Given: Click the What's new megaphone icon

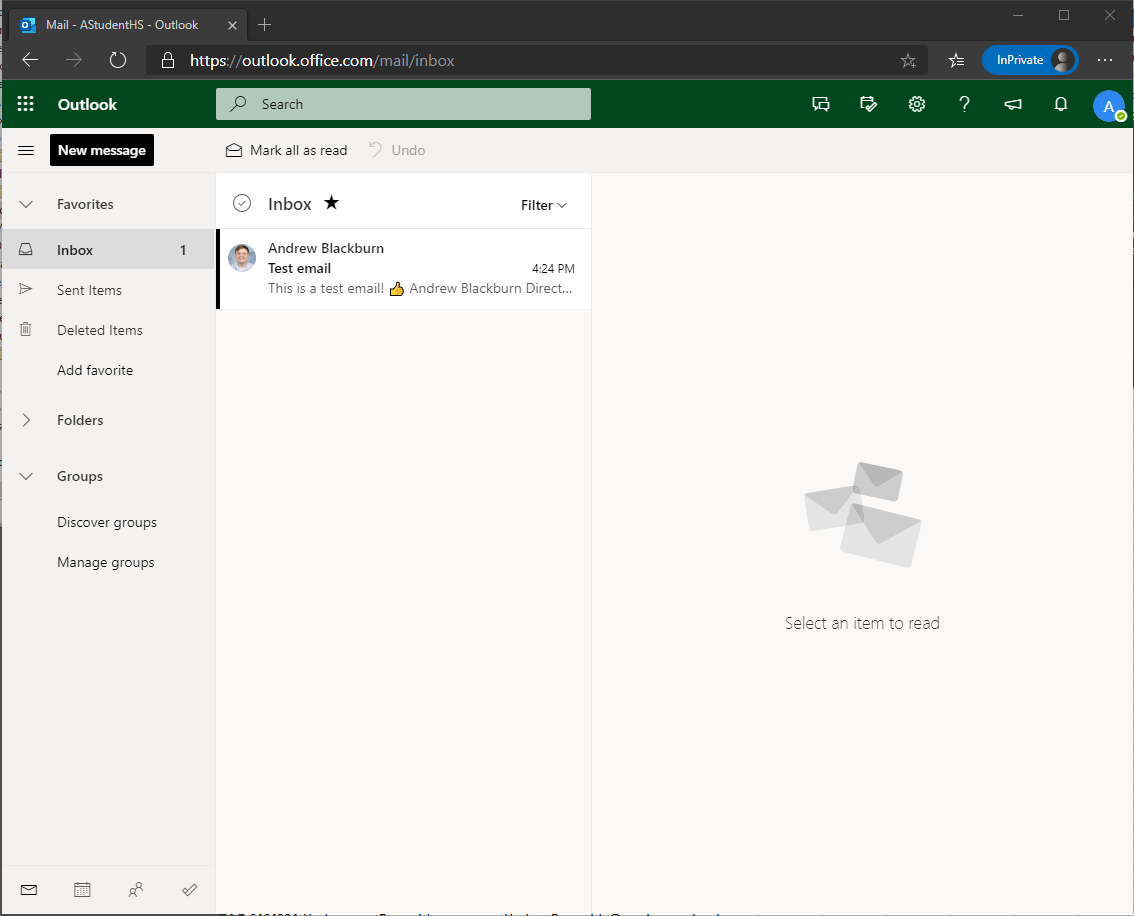Looking at the screenshot, I should coord(1012,104).
